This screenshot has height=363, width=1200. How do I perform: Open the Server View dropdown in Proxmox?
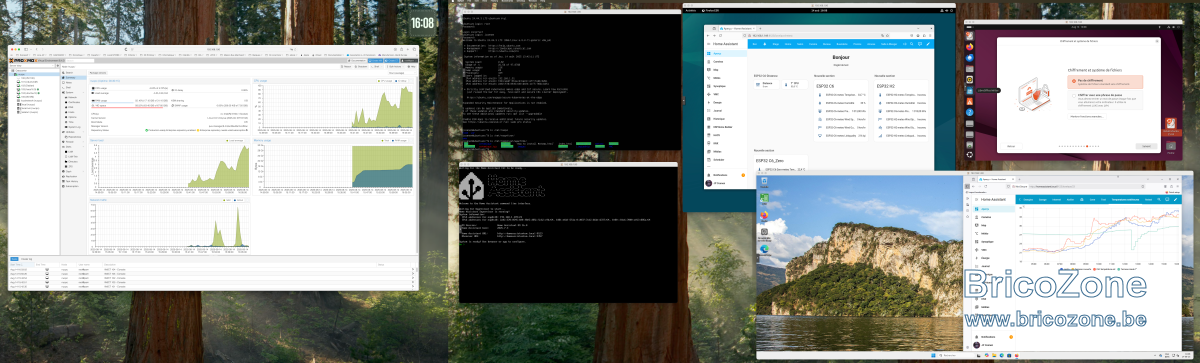32,66
